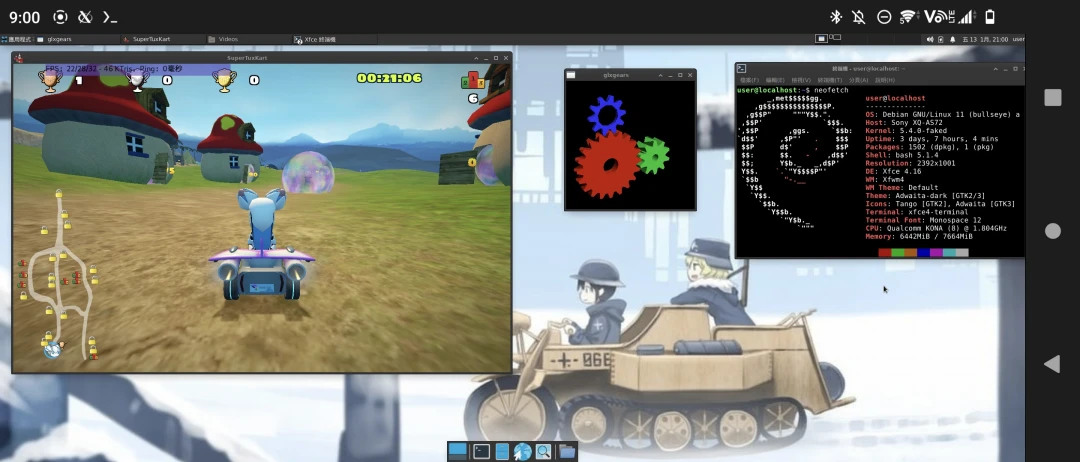1080x462 pixels.
Task: Open the application finder magnifier icon
Action: coord(543,452)
